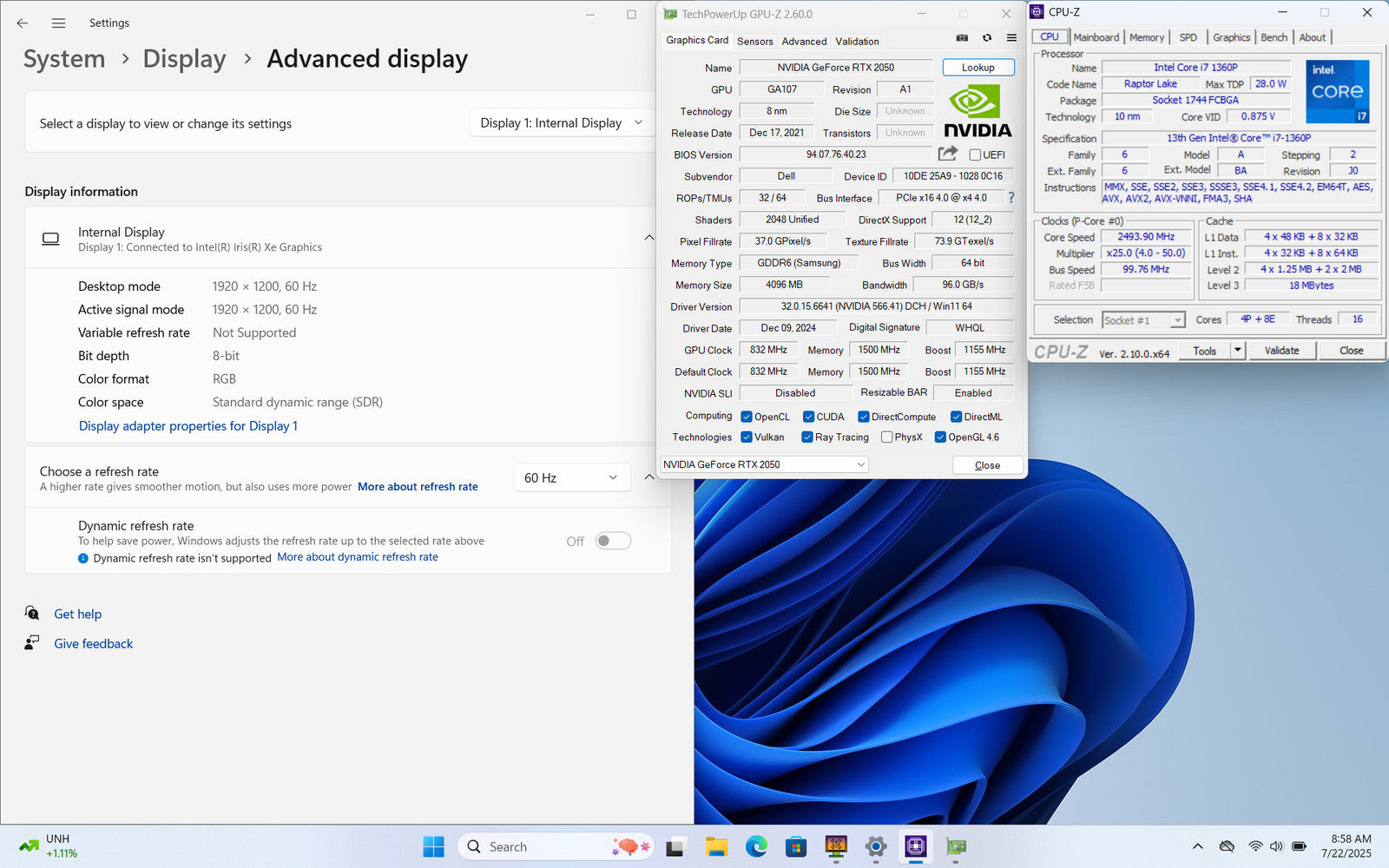1389x868 pixels.
Task: Switch to the Mainboard tab in CPU-Z
Action: tap(1096, 37)
